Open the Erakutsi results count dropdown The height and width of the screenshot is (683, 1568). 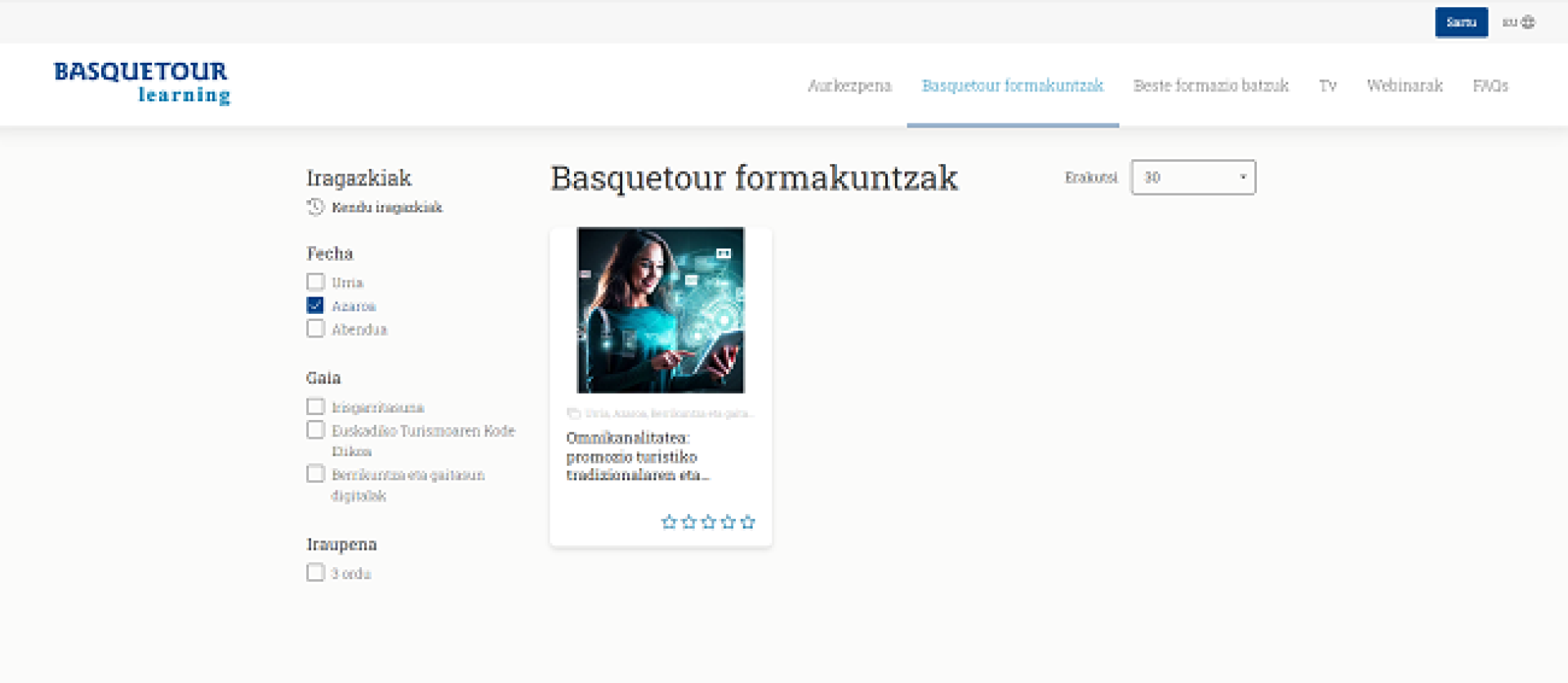(1192, 177)
